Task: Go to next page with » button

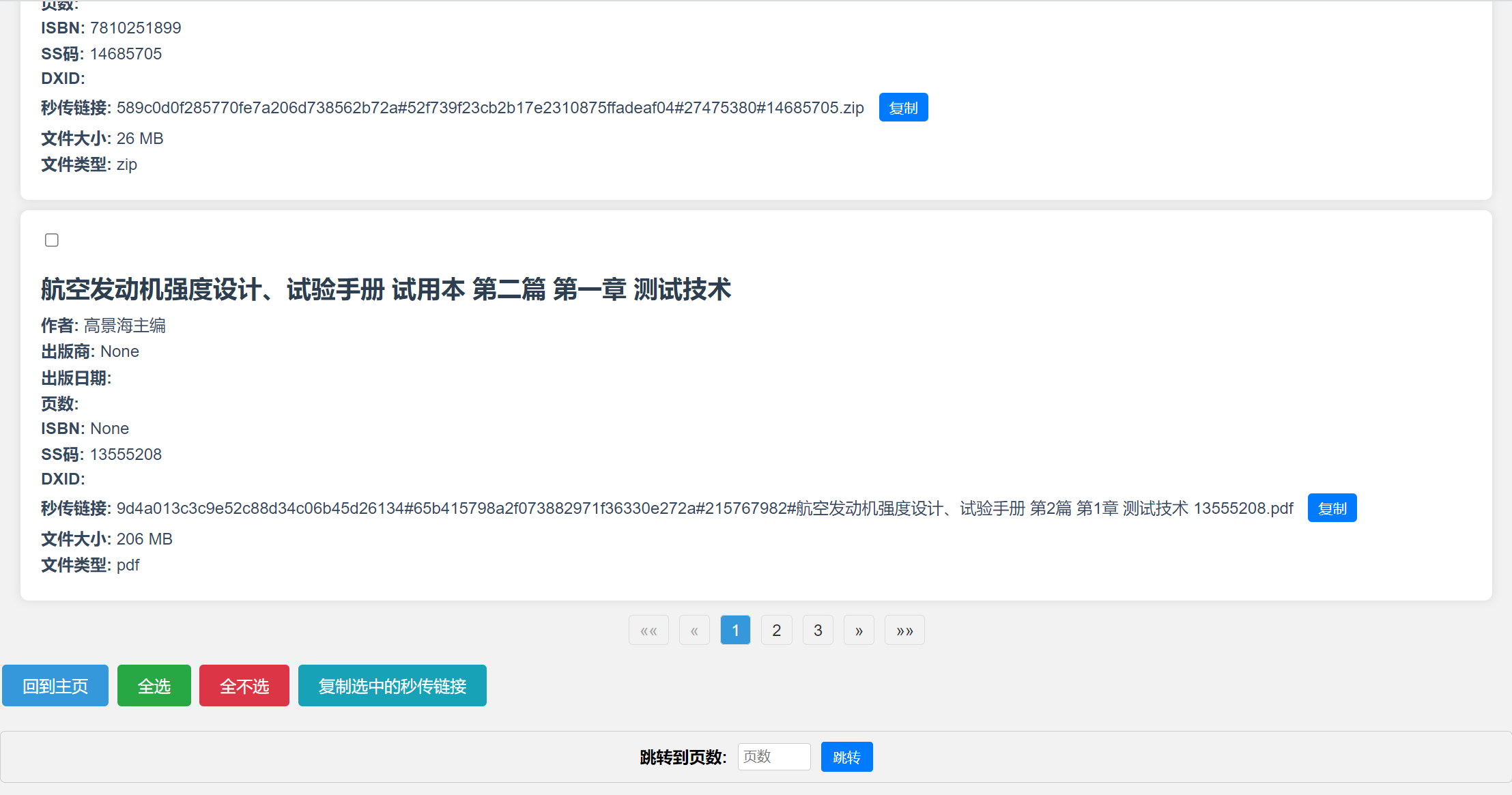Action: click(859, 631)
